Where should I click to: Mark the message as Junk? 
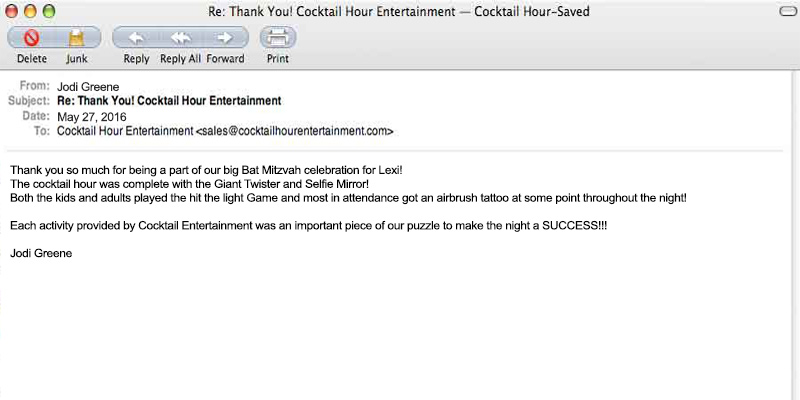(76, 38)
